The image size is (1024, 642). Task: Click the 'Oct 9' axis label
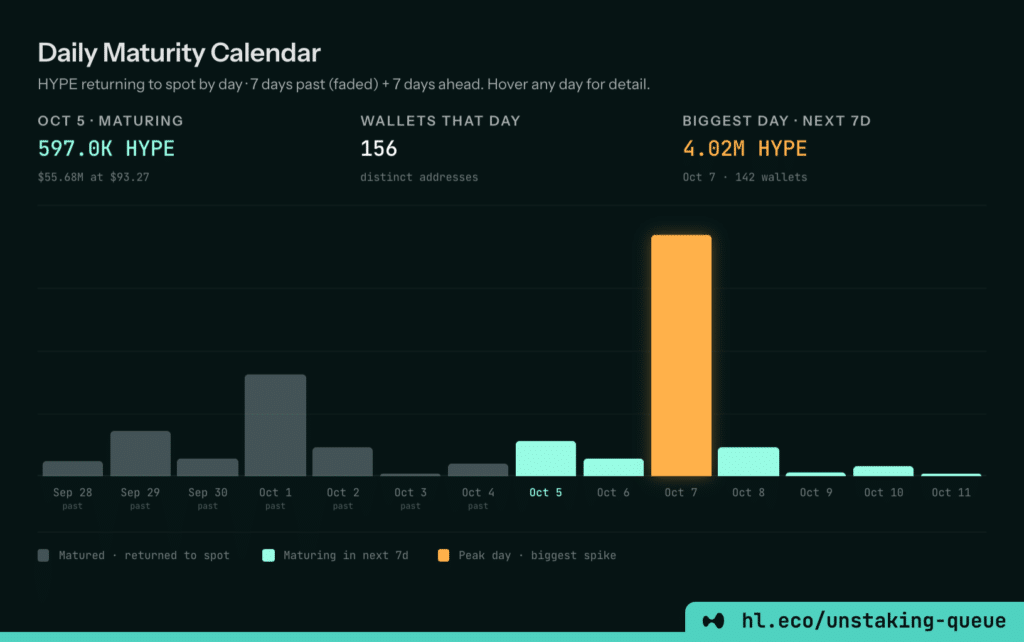816,492
